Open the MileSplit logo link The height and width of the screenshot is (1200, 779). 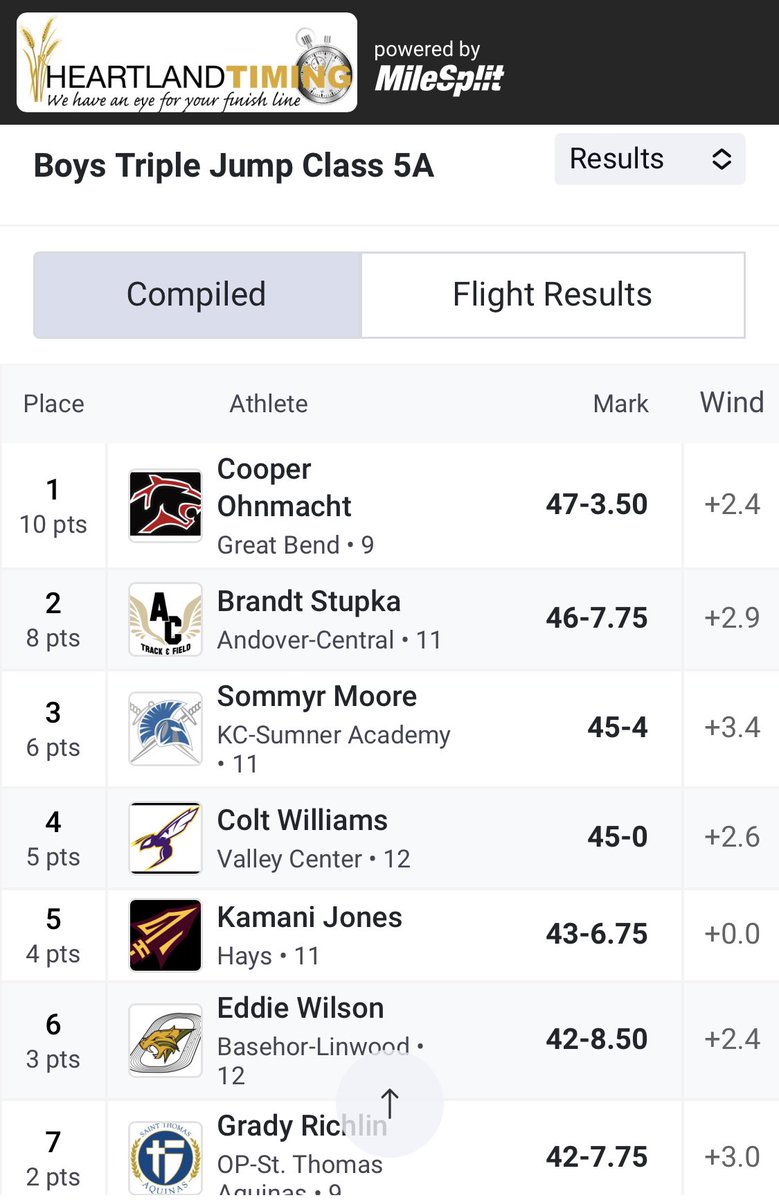(439, 68)
